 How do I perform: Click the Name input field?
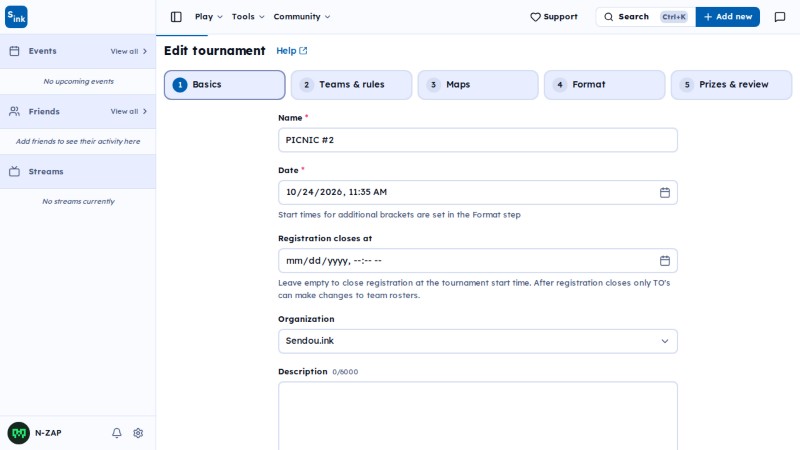[478, 140]
